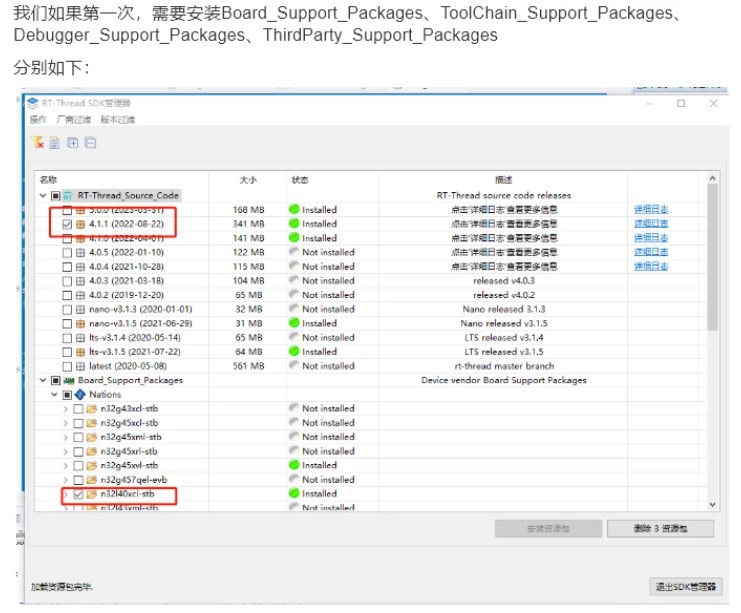
Task: Check the 4.0.4 (2021-10-28) checkbox
Action: click(x=67, y=267)
